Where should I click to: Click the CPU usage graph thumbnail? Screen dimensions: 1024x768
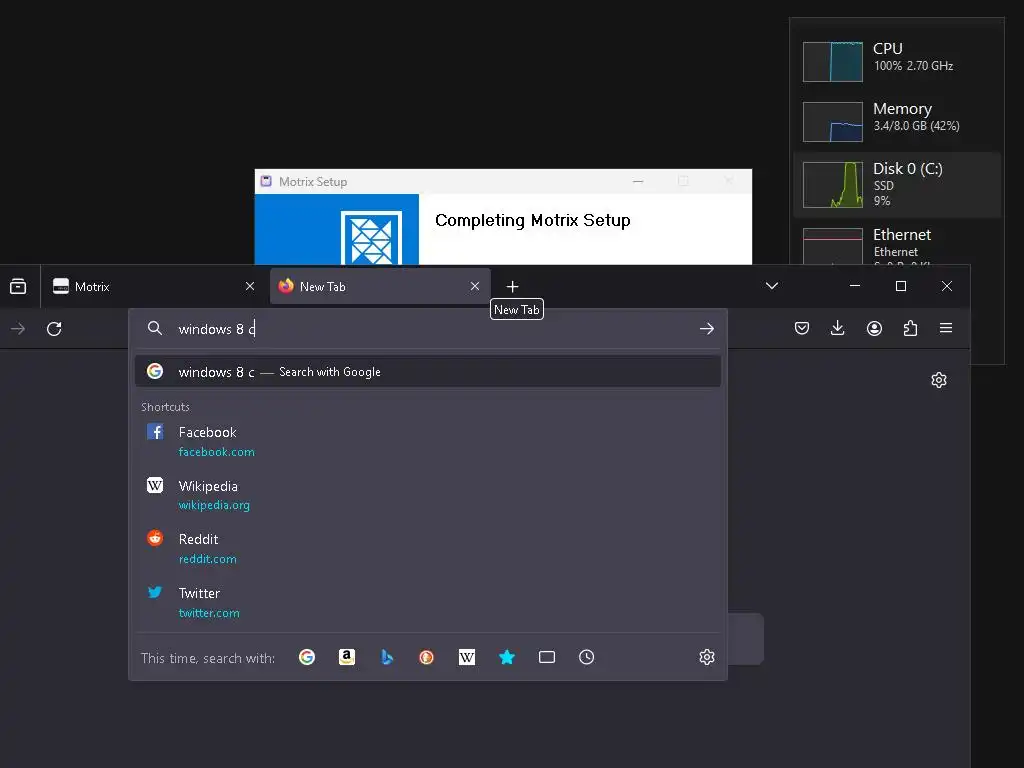(833, 61)
